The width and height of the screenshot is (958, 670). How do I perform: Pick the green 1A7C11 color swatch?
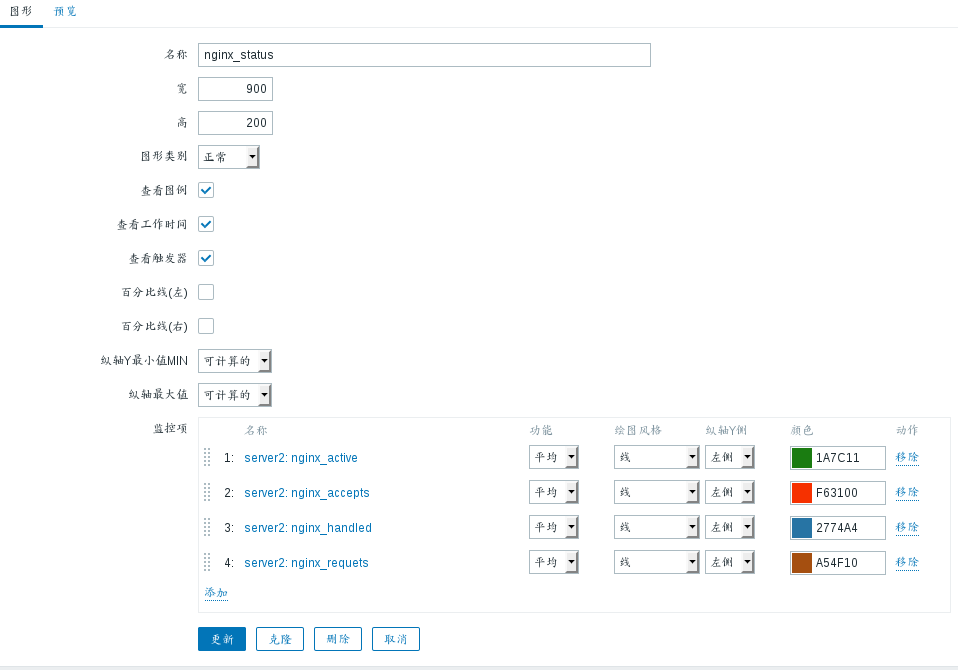[802, 457]
